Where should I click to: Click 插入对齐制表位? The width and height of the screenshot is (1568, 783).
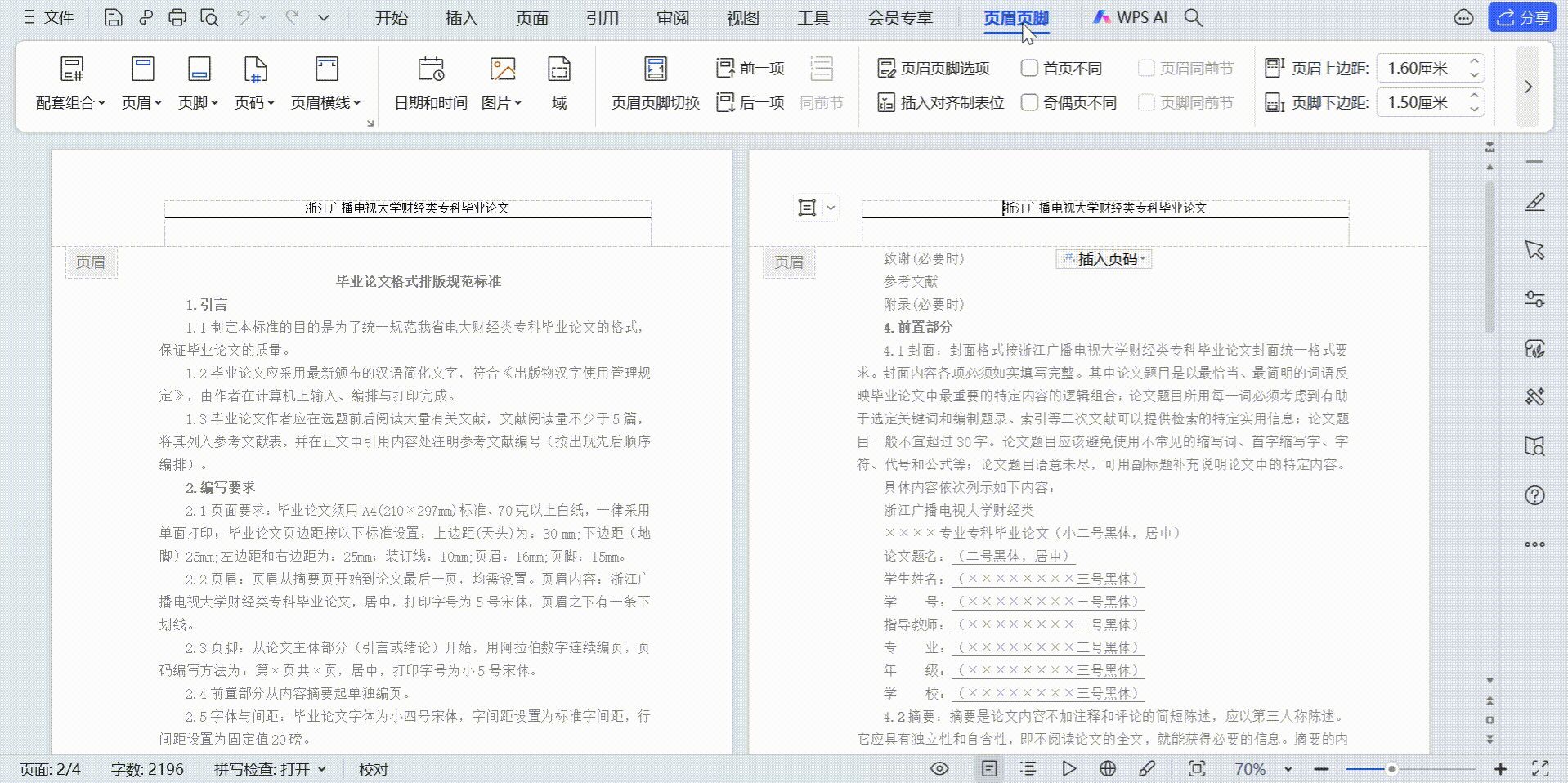941,102
